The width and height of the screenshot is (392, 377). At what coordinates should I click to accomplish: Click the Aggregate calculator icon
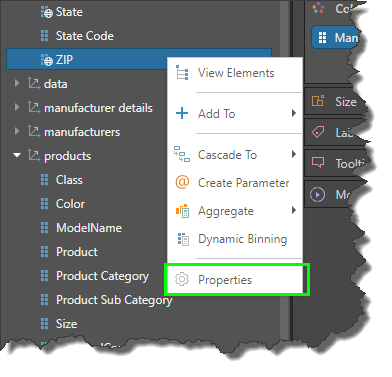coord(182,211)
